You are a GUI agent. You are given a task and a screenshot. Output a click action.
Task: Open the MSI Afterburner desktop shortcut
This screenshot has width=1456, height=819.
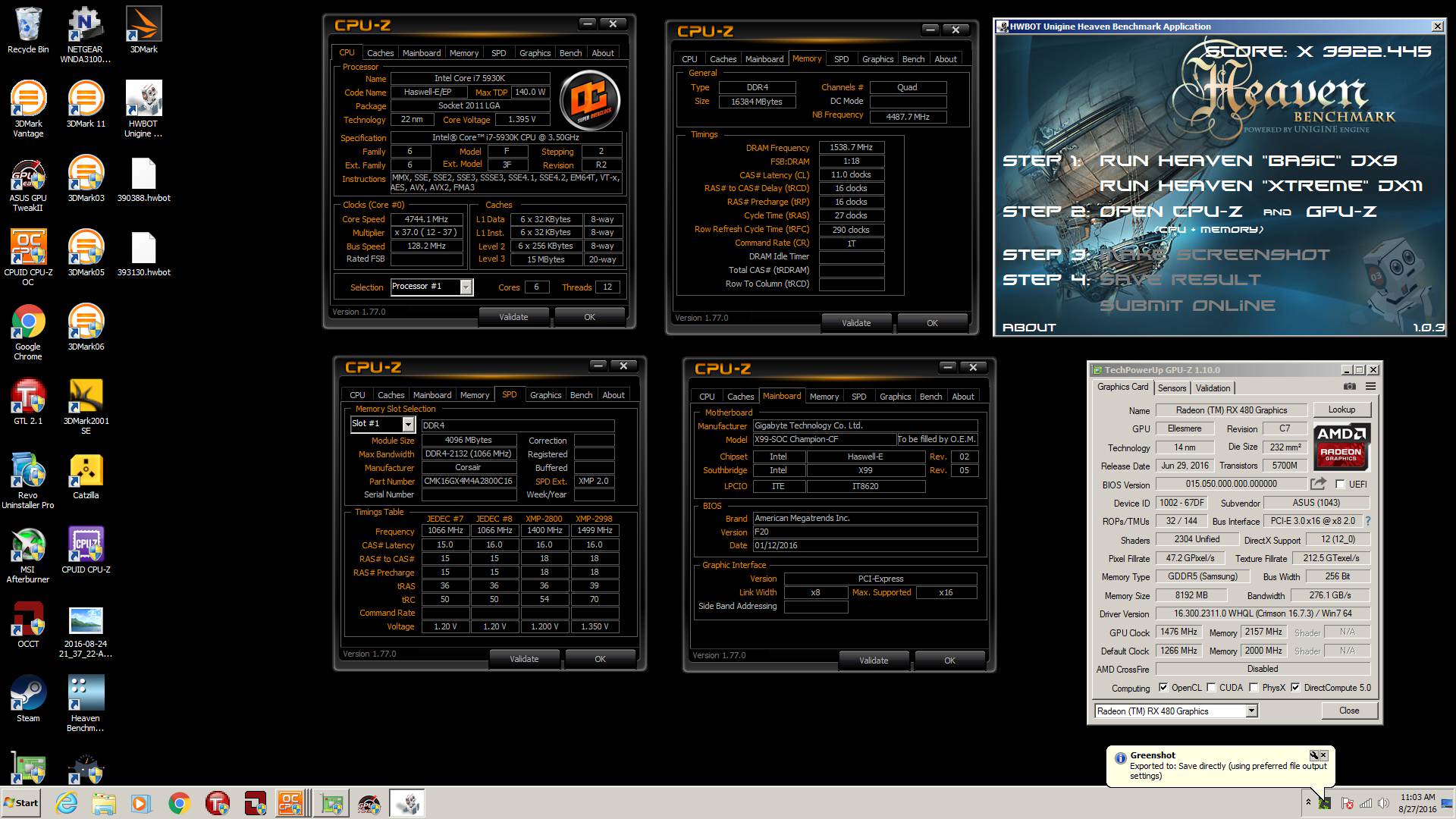click(x=28, y=555)
